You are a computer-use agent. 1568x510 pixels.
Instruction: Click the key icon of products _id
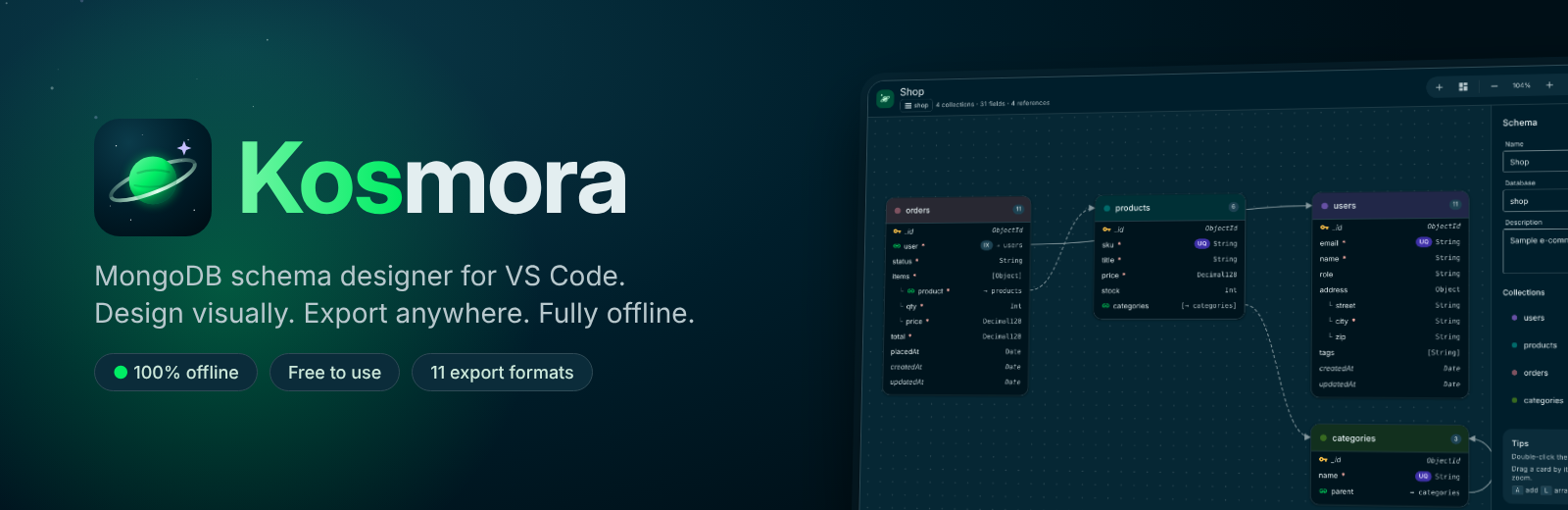[1106, 229]
